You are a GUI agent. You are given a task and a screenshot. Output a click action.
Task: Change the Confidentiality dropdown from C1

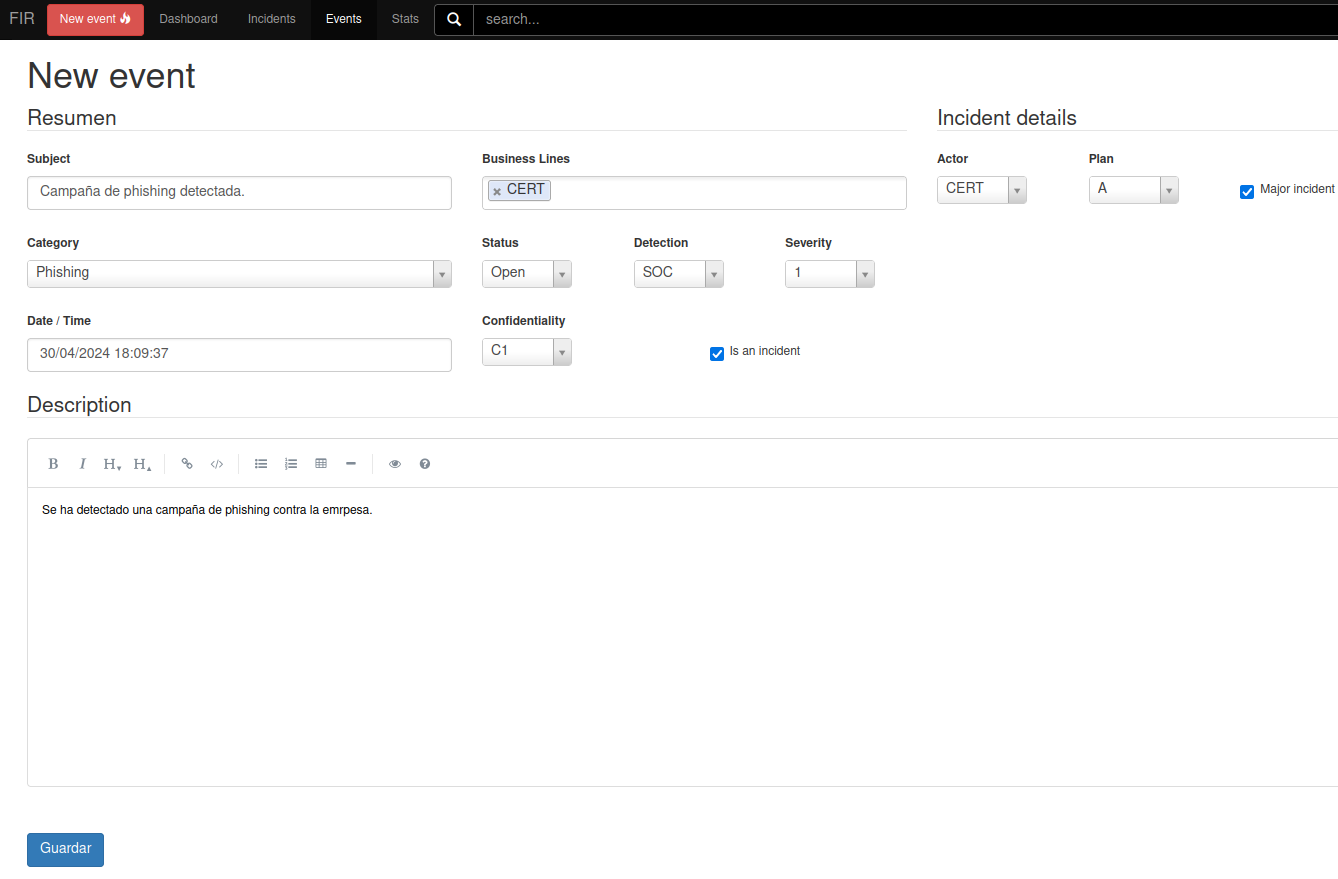526,351
